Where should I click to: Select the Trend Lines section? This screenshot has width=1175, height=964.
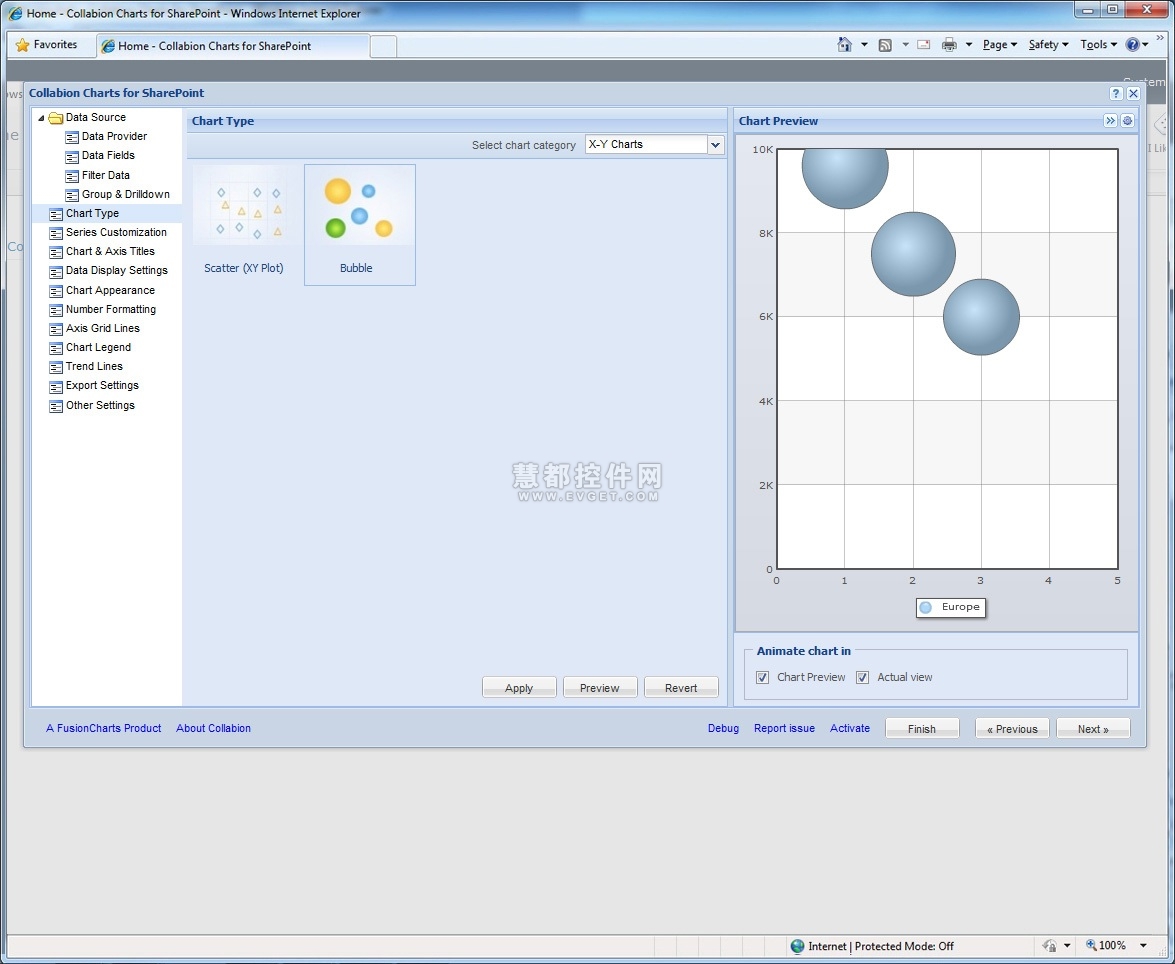pos(94,366)
